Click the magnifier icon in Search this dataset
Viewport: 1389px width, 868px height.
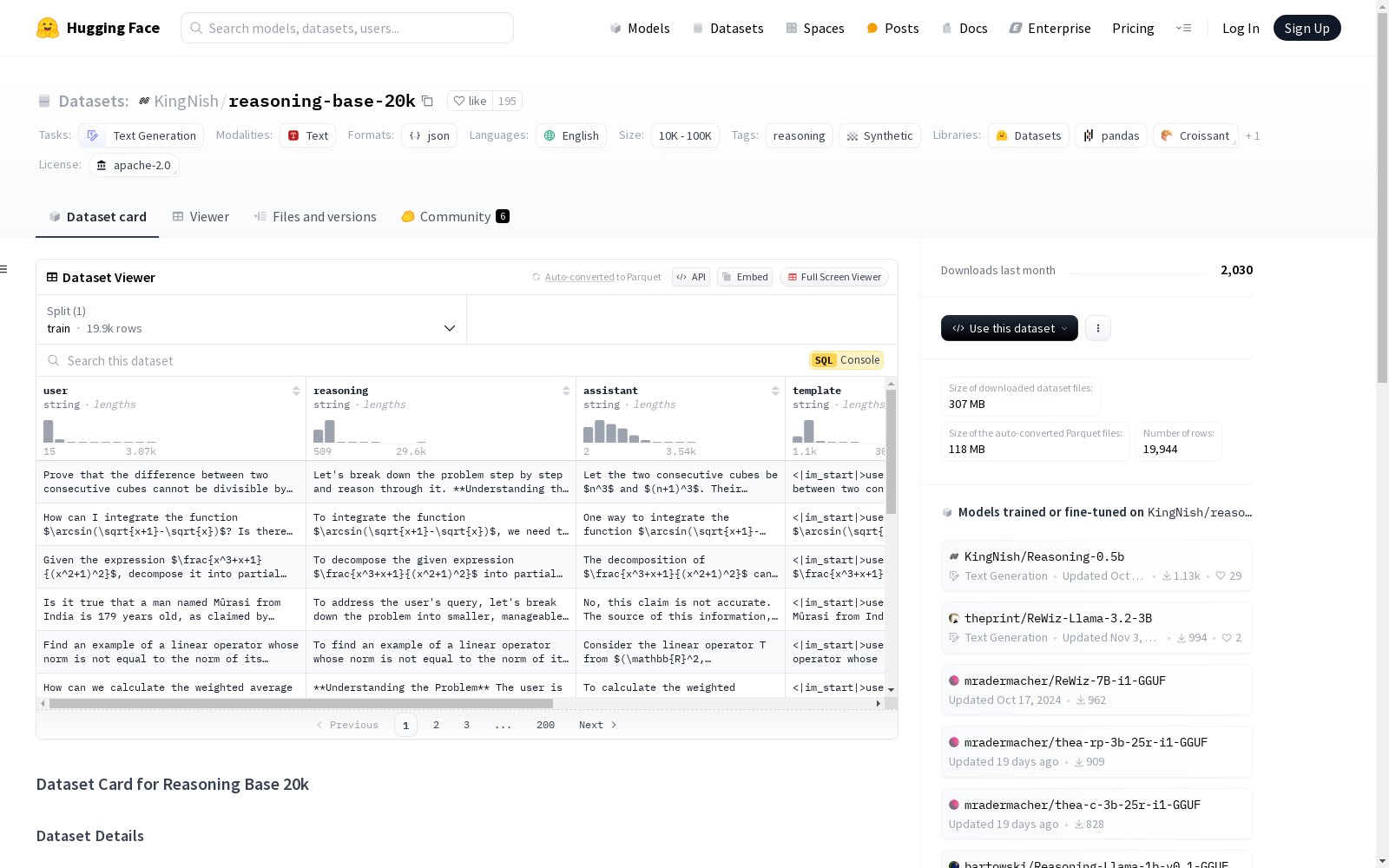[54, 360]
